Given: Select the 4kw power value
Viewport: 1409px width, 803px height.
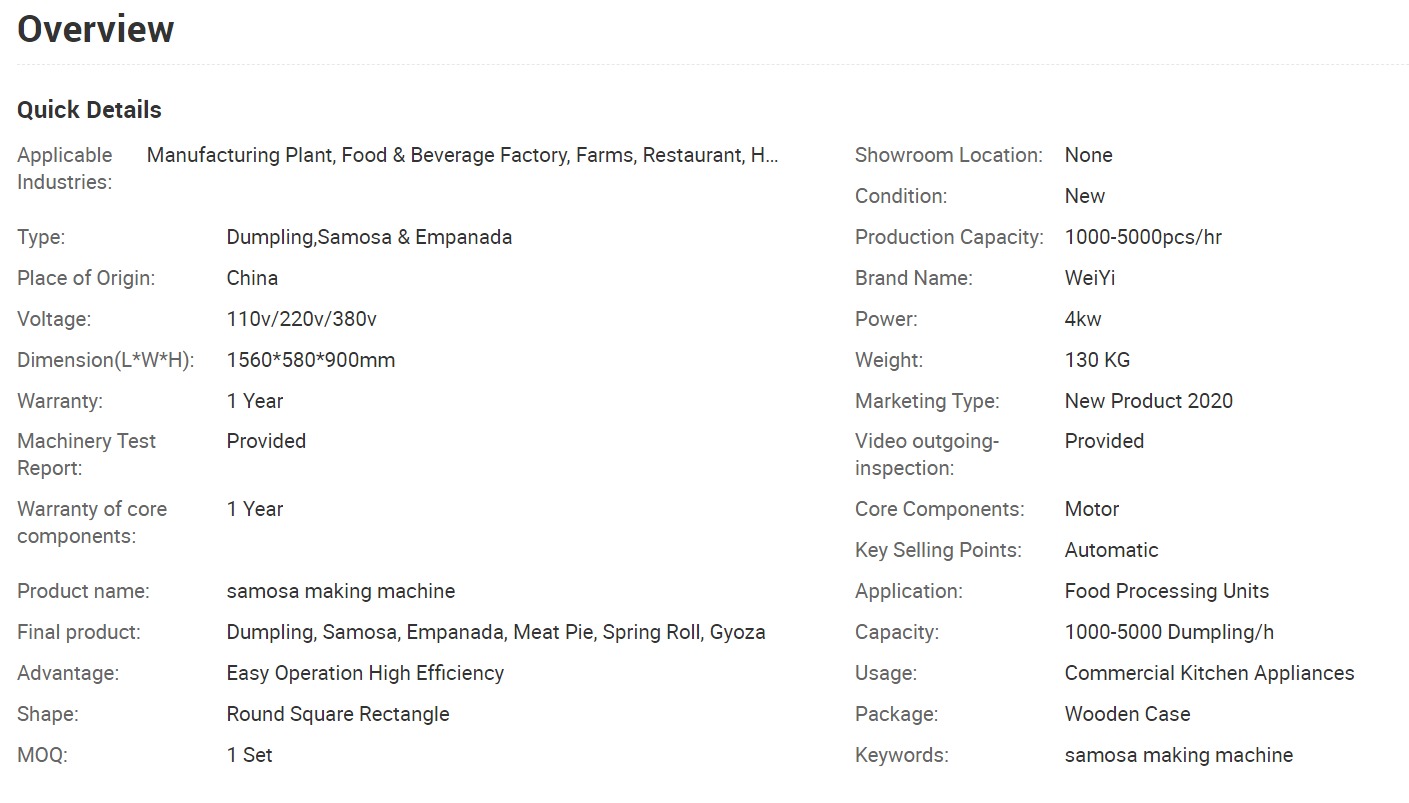Looking at the screenshot, I should click(x=1083, y=319).
